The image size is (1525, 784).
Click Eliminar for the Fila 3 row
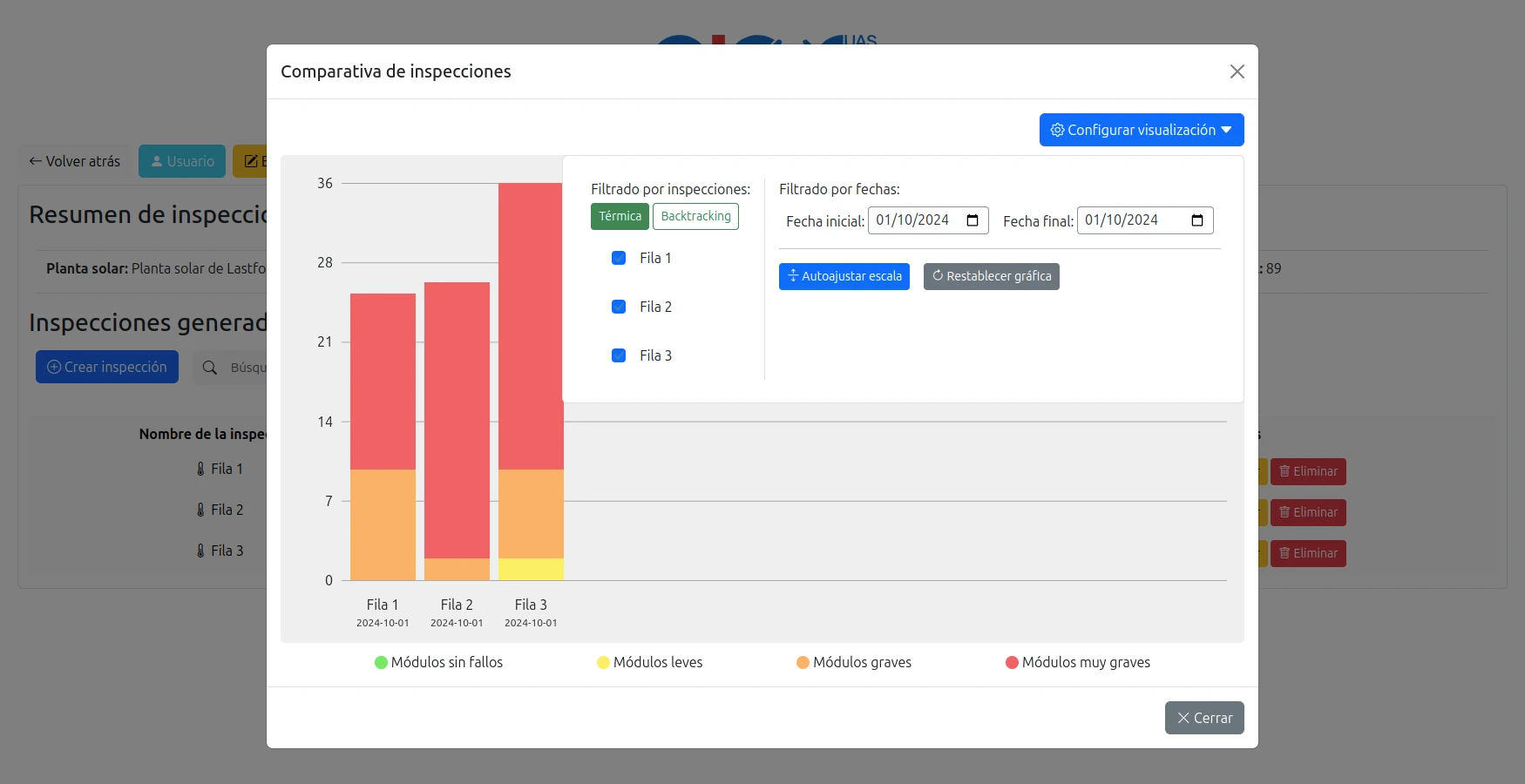point(1308,553)
